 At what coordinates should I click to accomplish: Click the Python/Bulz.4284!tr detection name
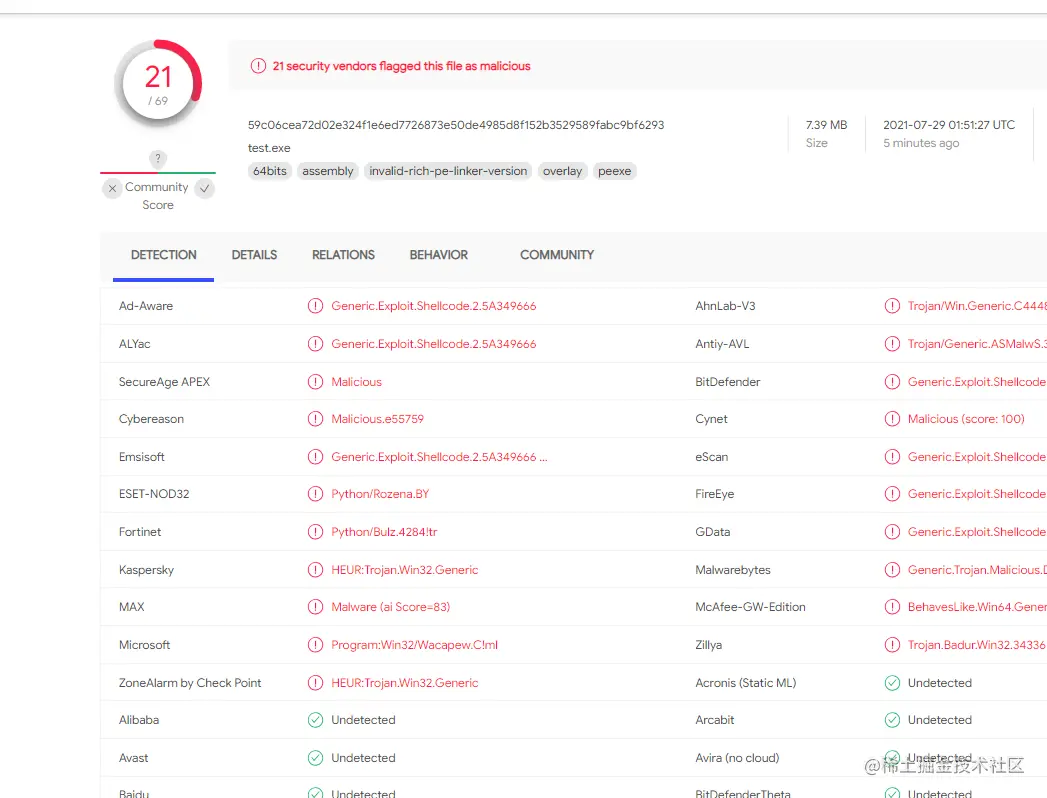tap(384, 532)
